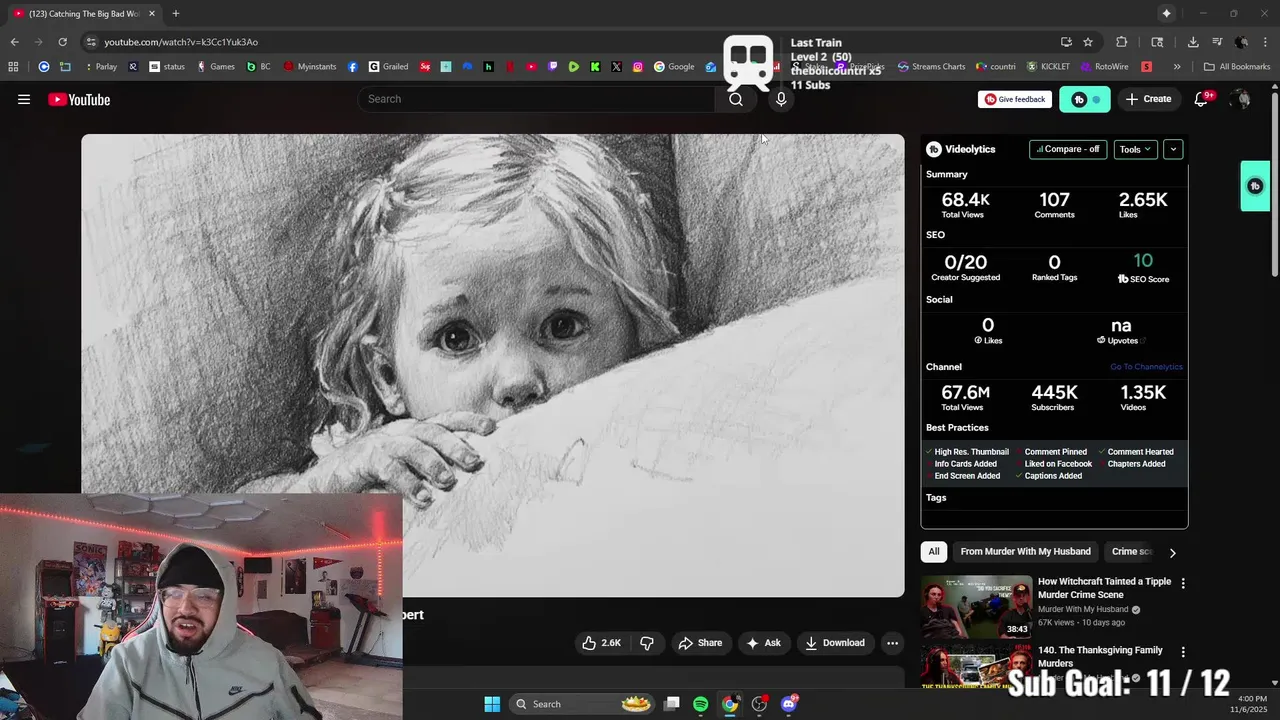The image size is (1280, 720).
Task: Open the Twitch bookmark icon
Action: (552, 67)
